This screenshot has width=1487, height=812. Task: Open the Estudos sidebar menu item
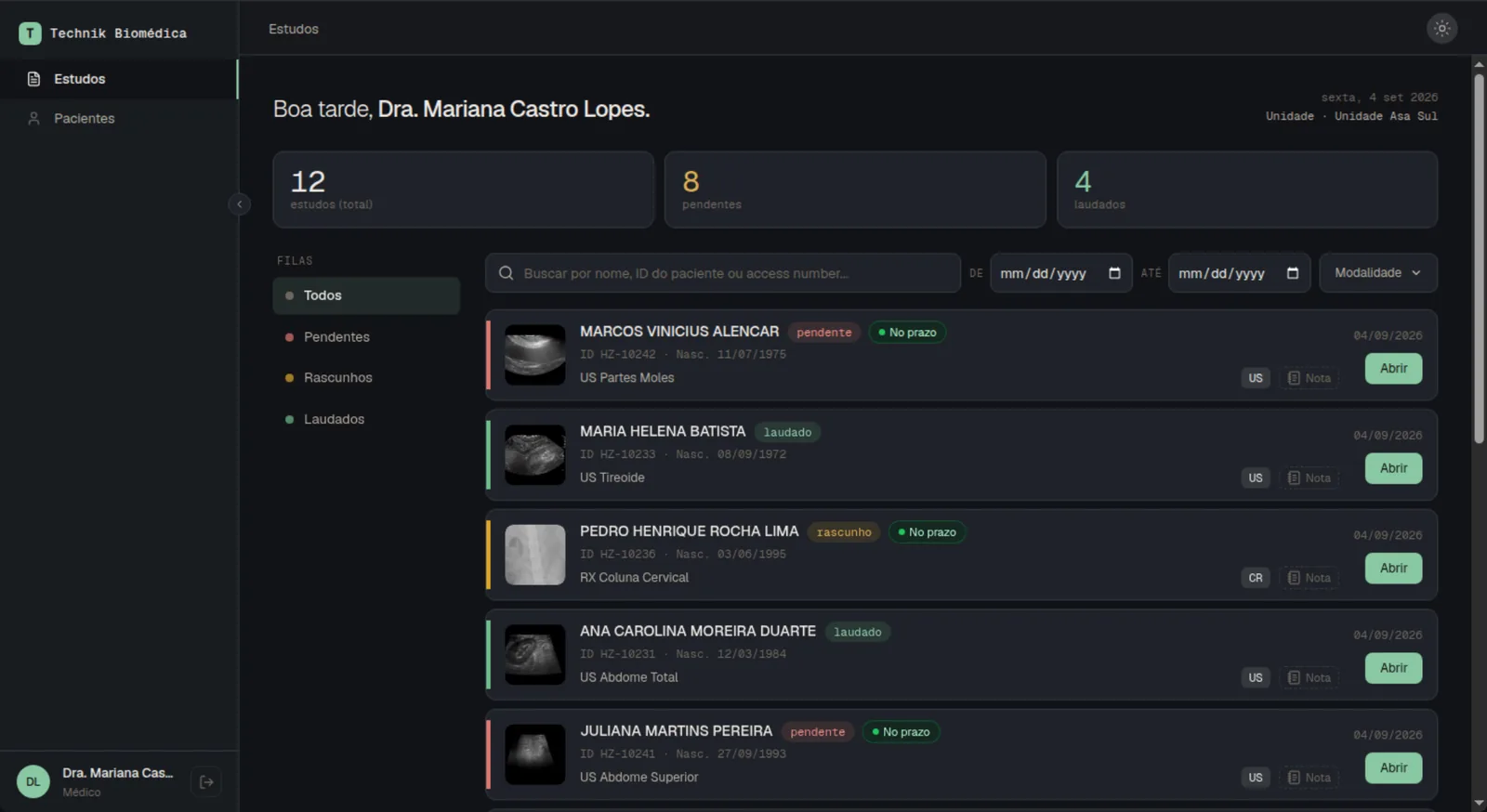click(119, 79)
